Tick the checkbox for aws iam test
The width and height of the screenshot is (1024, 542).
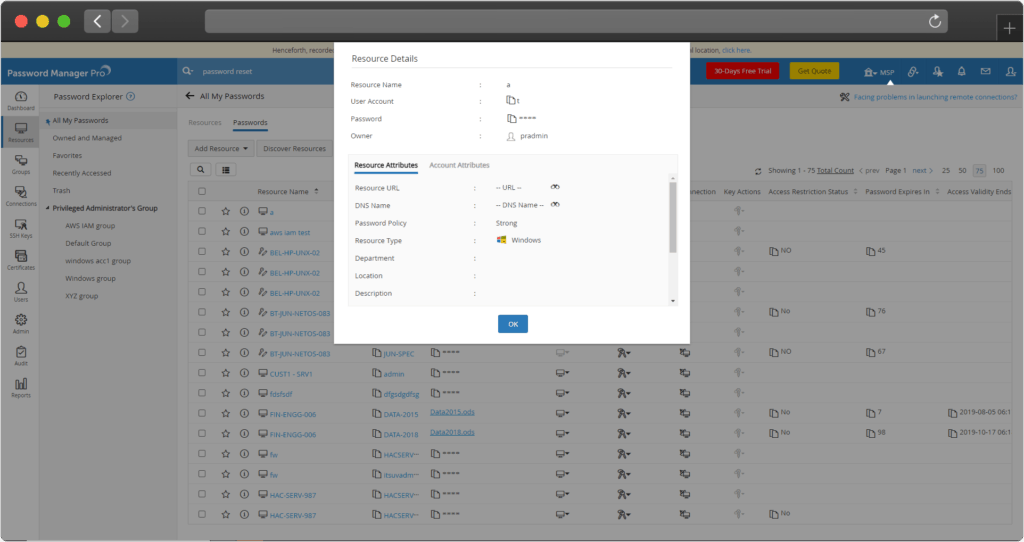point(202,231)
